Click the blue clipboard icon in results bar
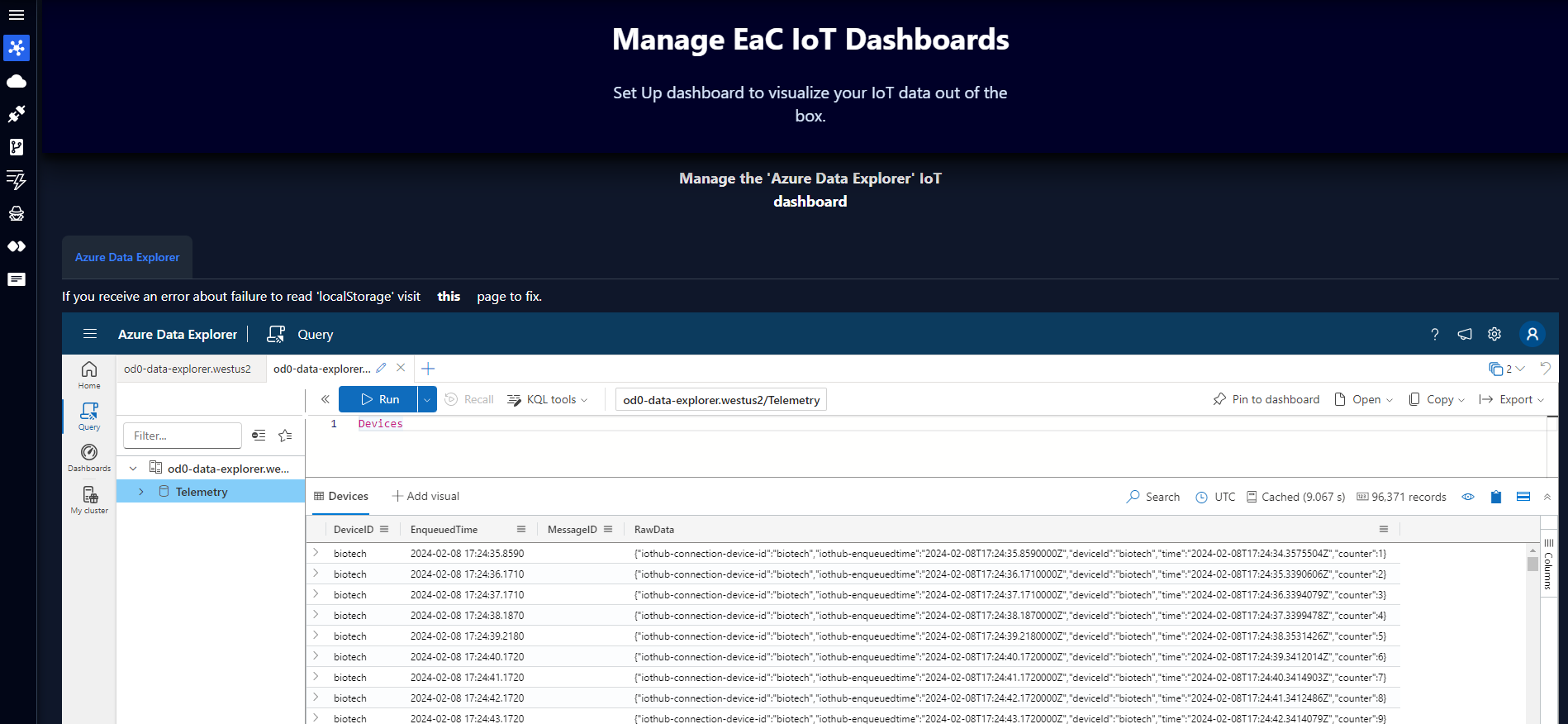The height and width of the screenshot is (724, 1568). 1496,497
